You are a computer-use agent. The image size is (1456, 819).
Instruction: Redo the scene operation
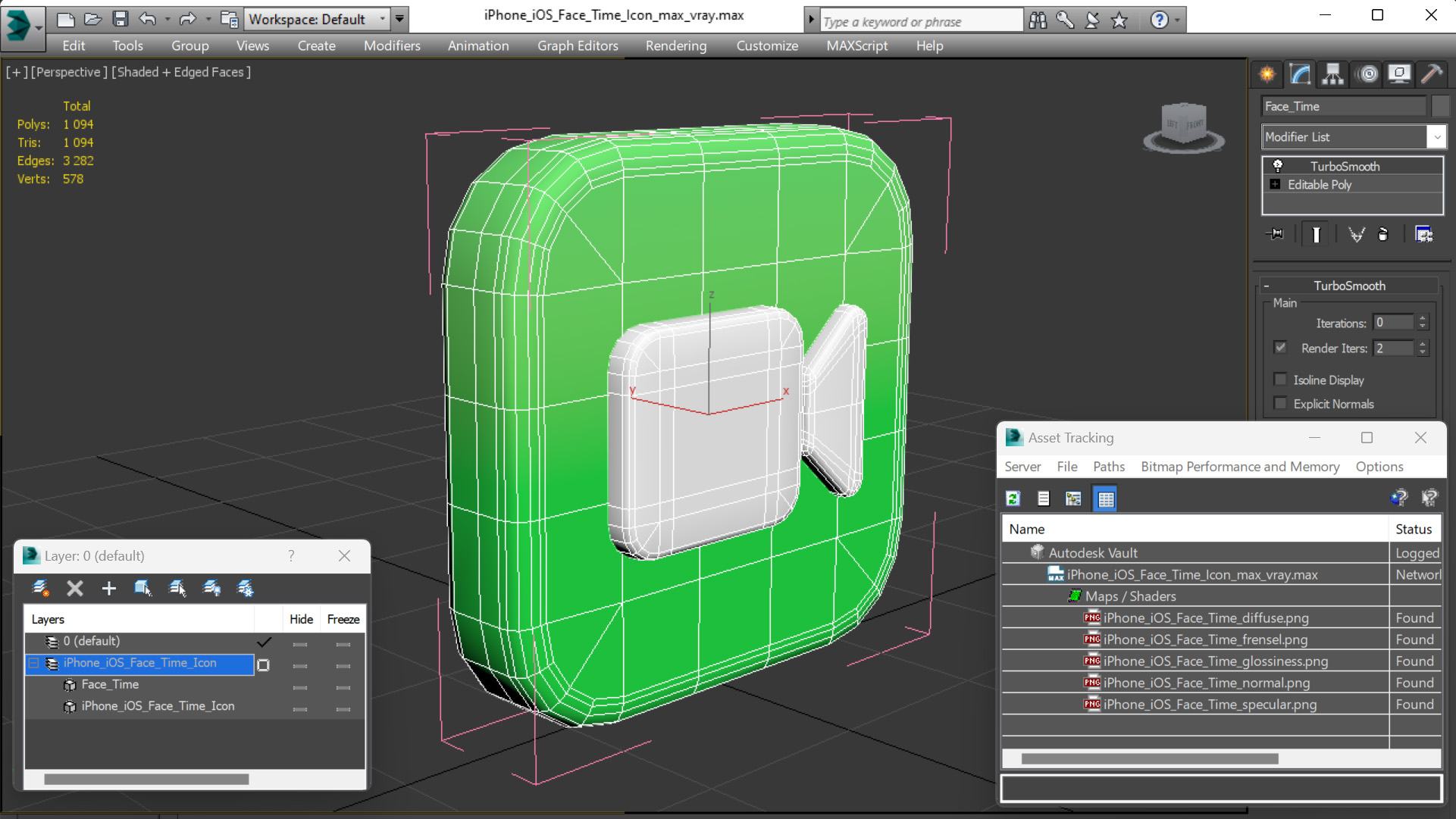188,20
